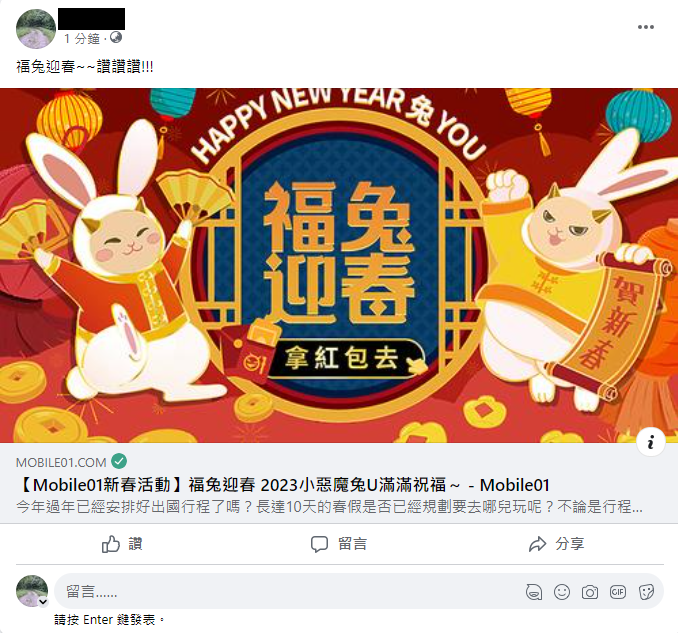Open the poster's profile picture
The height and width of the screenshot is (633, 678).
coord(36,29)
